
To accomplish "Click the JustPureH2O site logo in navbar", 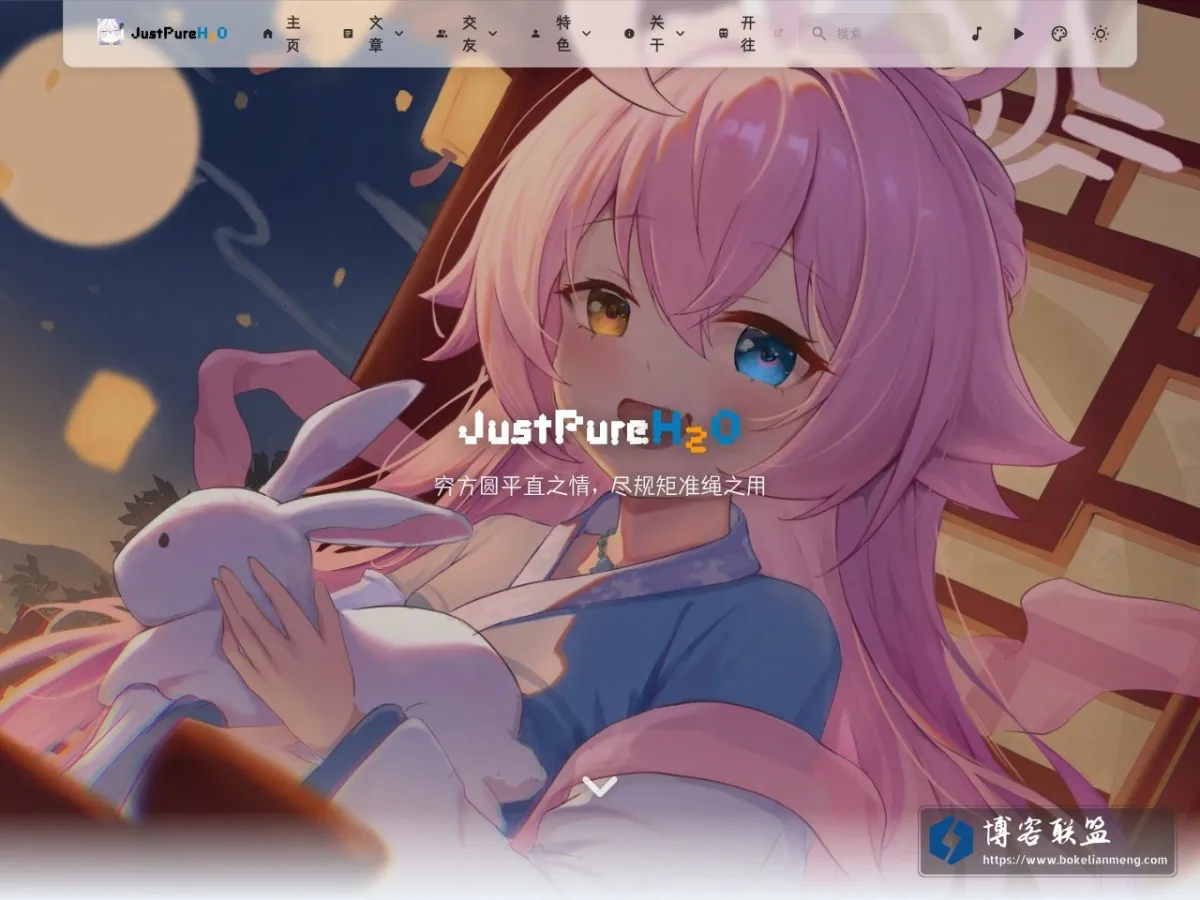I will [162, 33].
